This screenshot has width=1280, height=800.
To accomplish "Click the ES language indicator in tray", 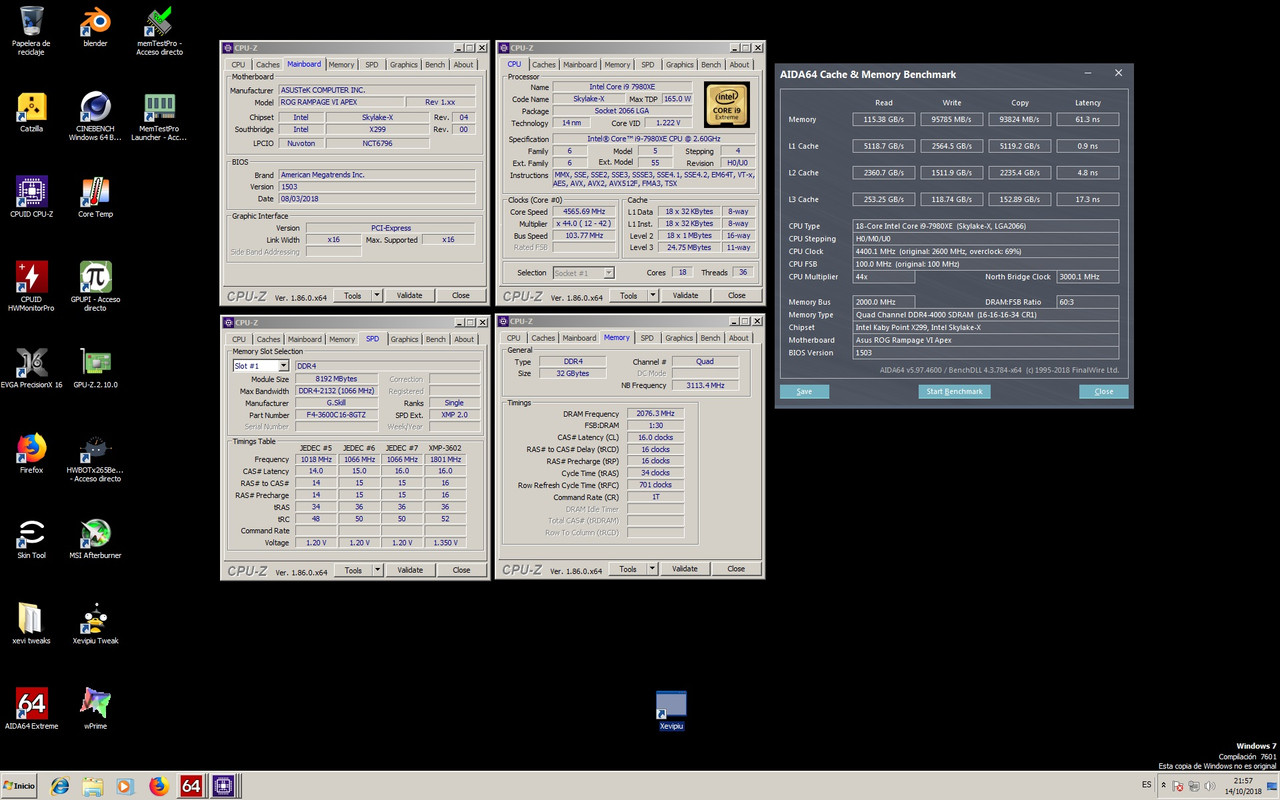I will [1146, 785].
